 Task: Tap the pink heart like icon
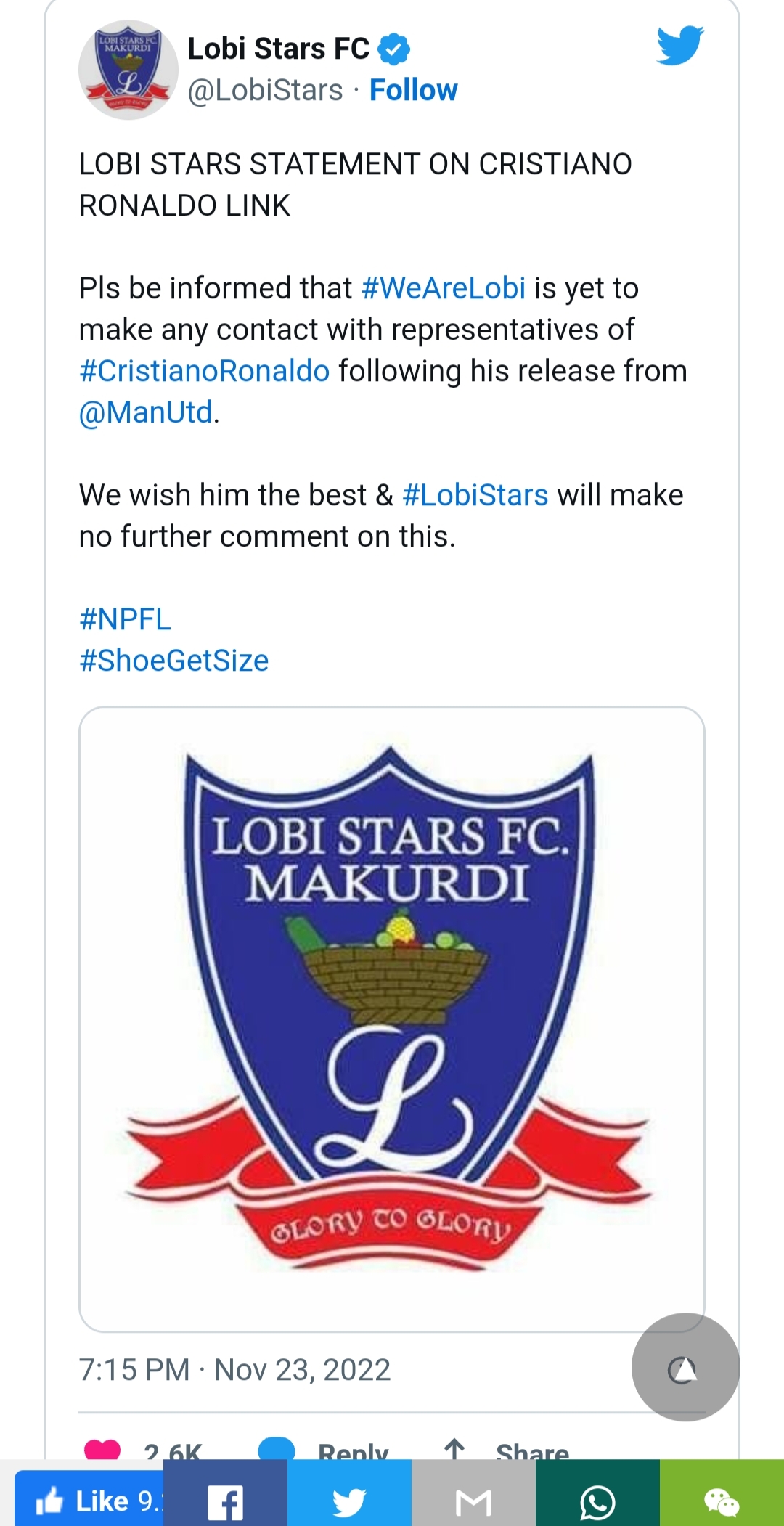pyautogui.click(x=102, y=1449)
